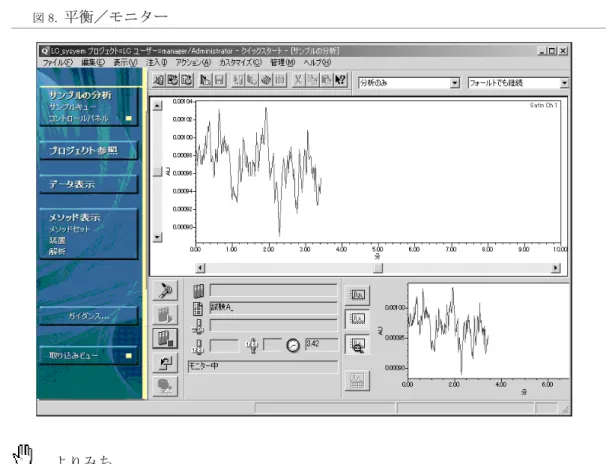
Task: Click the プロジェクト参照 button
Action: [x=89, y=151]
